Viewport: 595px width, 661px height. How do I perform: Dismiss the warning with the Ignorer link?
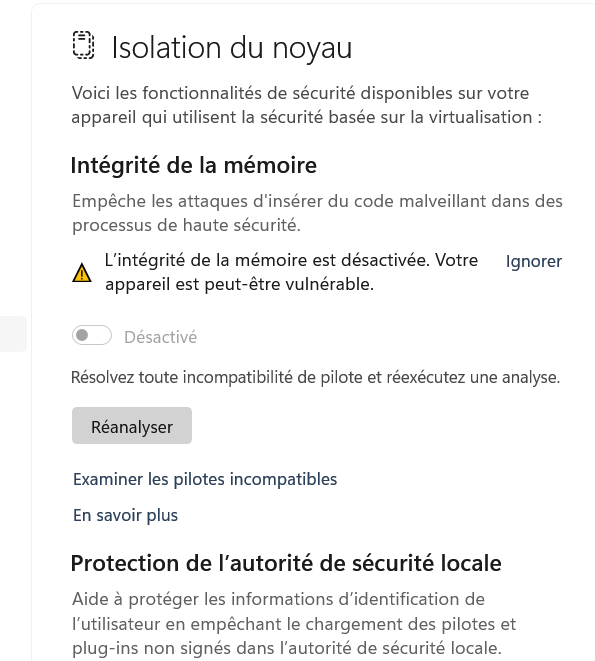(534, 261)
